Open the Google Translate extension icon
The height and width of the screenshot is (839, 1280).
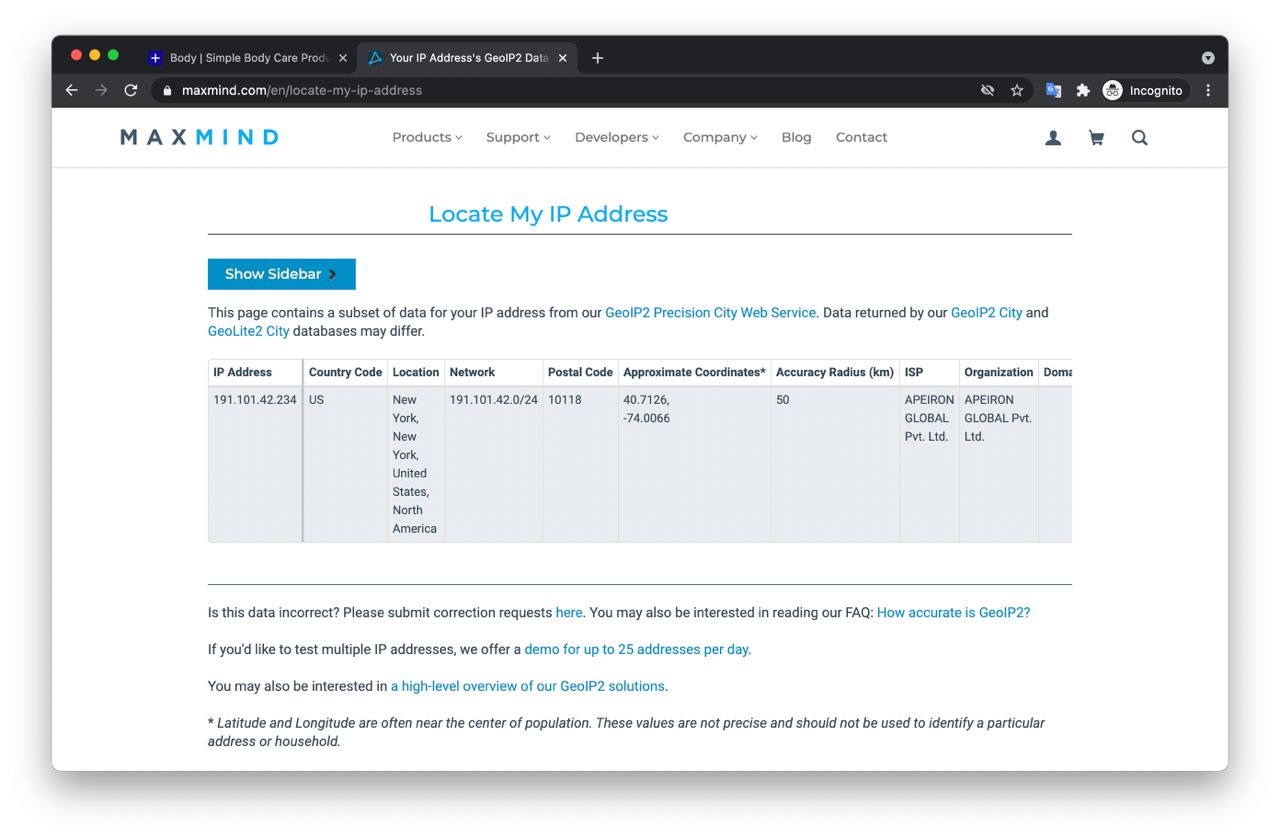coord(1053,90)
